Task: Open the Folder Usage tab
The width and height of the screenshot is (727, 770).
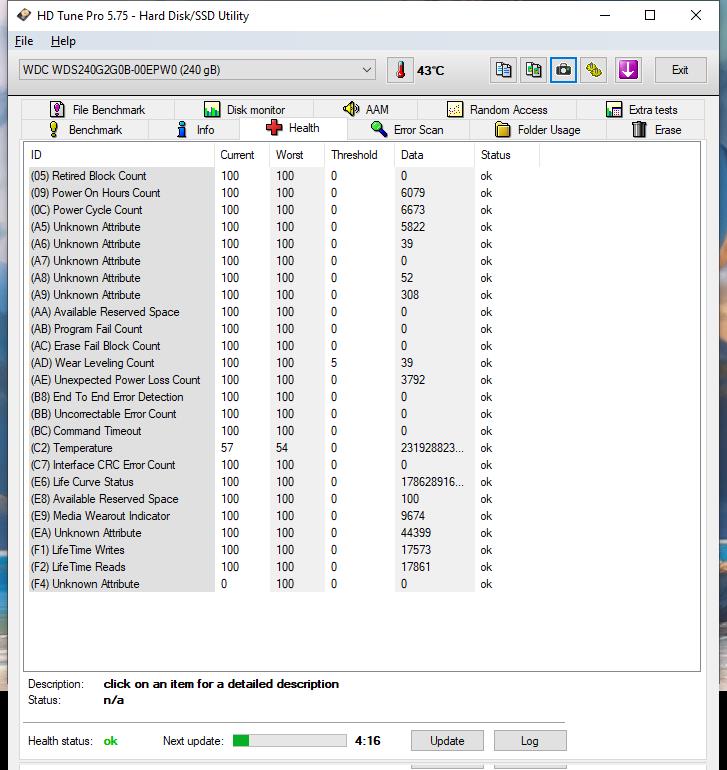Action: pos(537,130)
